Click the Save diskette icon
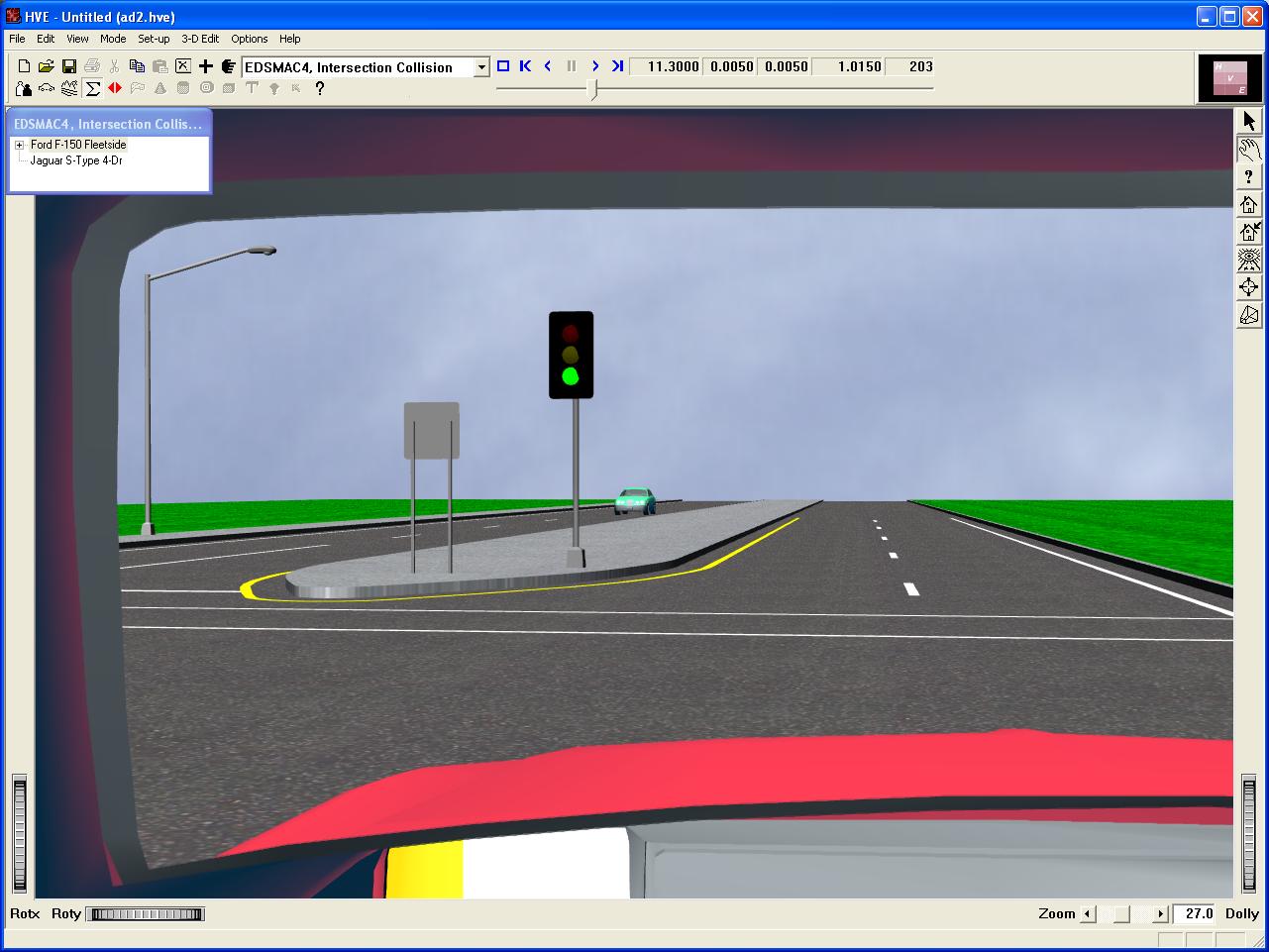 point(69,66)
